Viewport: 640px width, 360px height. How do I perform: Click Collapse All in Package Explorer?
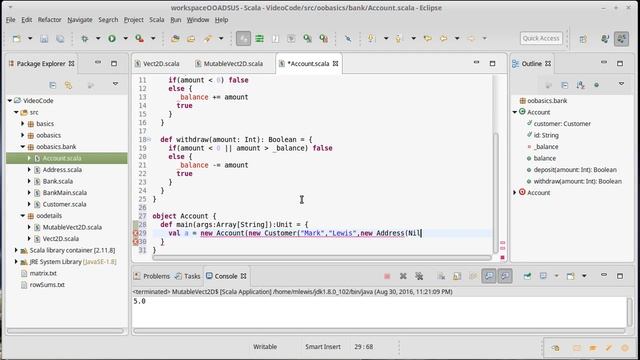tap(53, 85)
